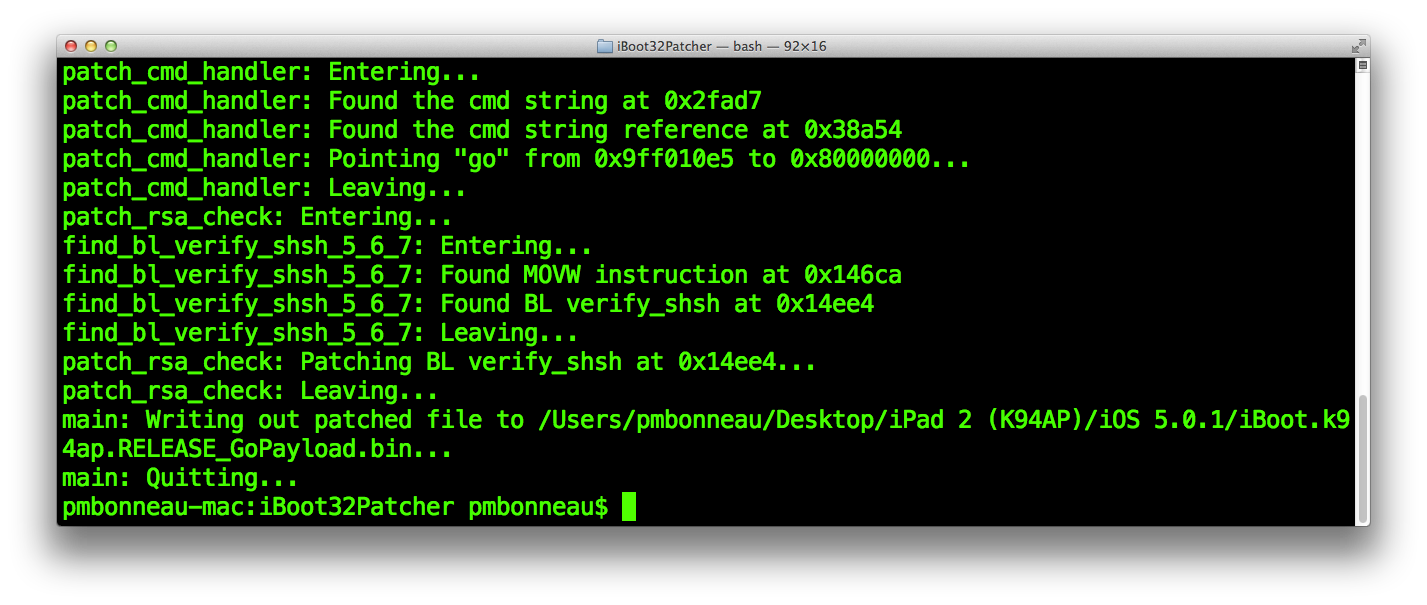Click the pmbonneau-mac shell prompt line
This screenshot has height=605, width=1427.
click(335, 507)
